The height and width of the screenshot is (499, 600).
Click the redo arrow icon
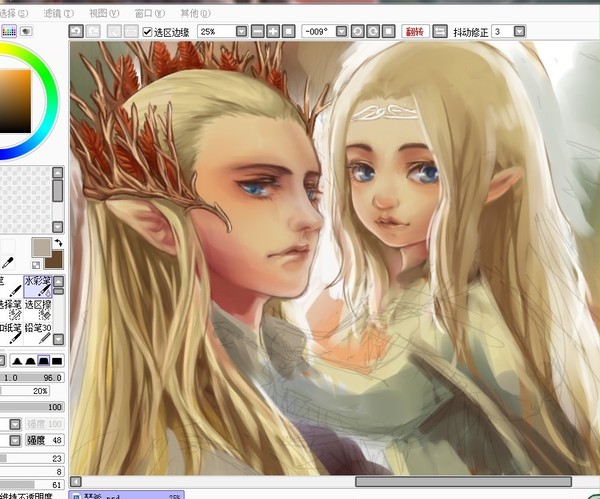pyautogui.click(x=93, y=31)
